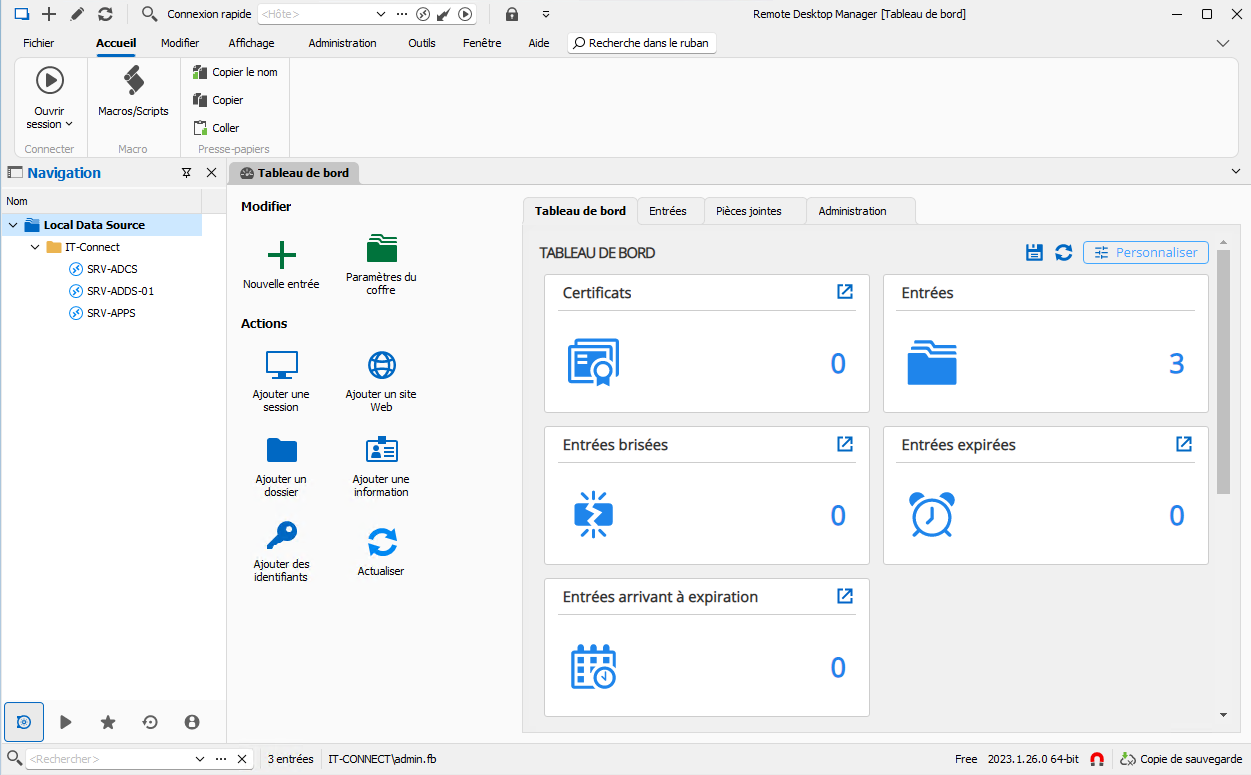
Task: Switch to the Pièces jointes tab
Action: (748, 211)
